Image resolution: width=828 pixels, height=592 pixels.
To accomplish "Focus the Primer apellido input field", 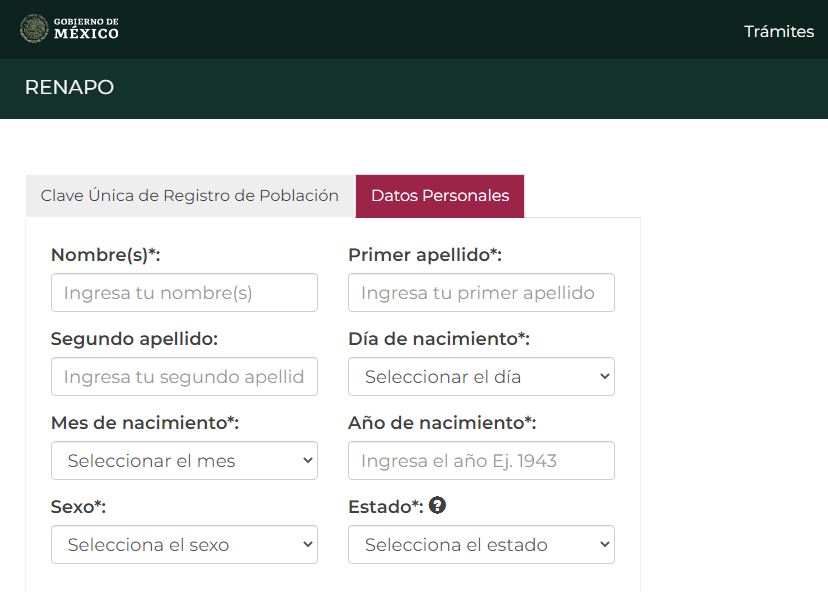I will click(x=481, y=293).
